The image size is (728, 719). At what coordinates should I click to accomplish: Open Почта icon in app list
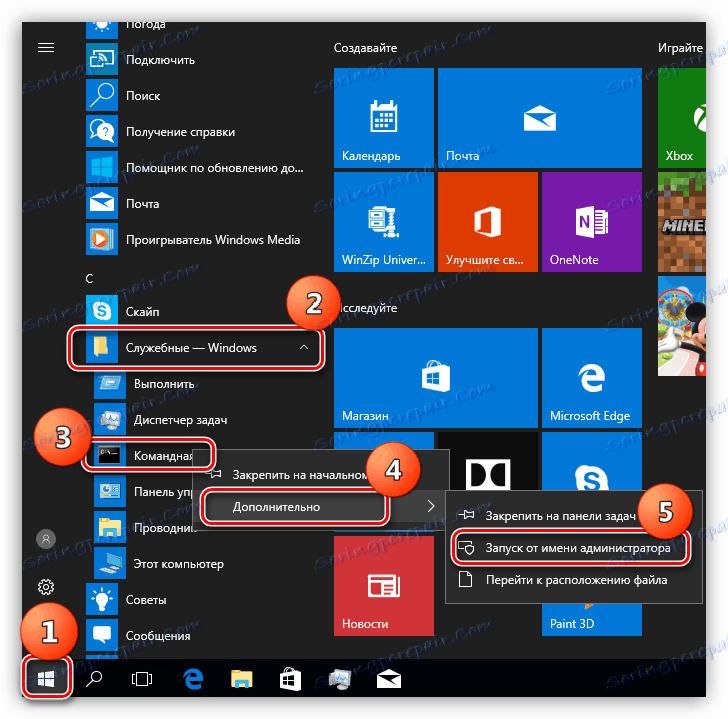tap(102, 203)
